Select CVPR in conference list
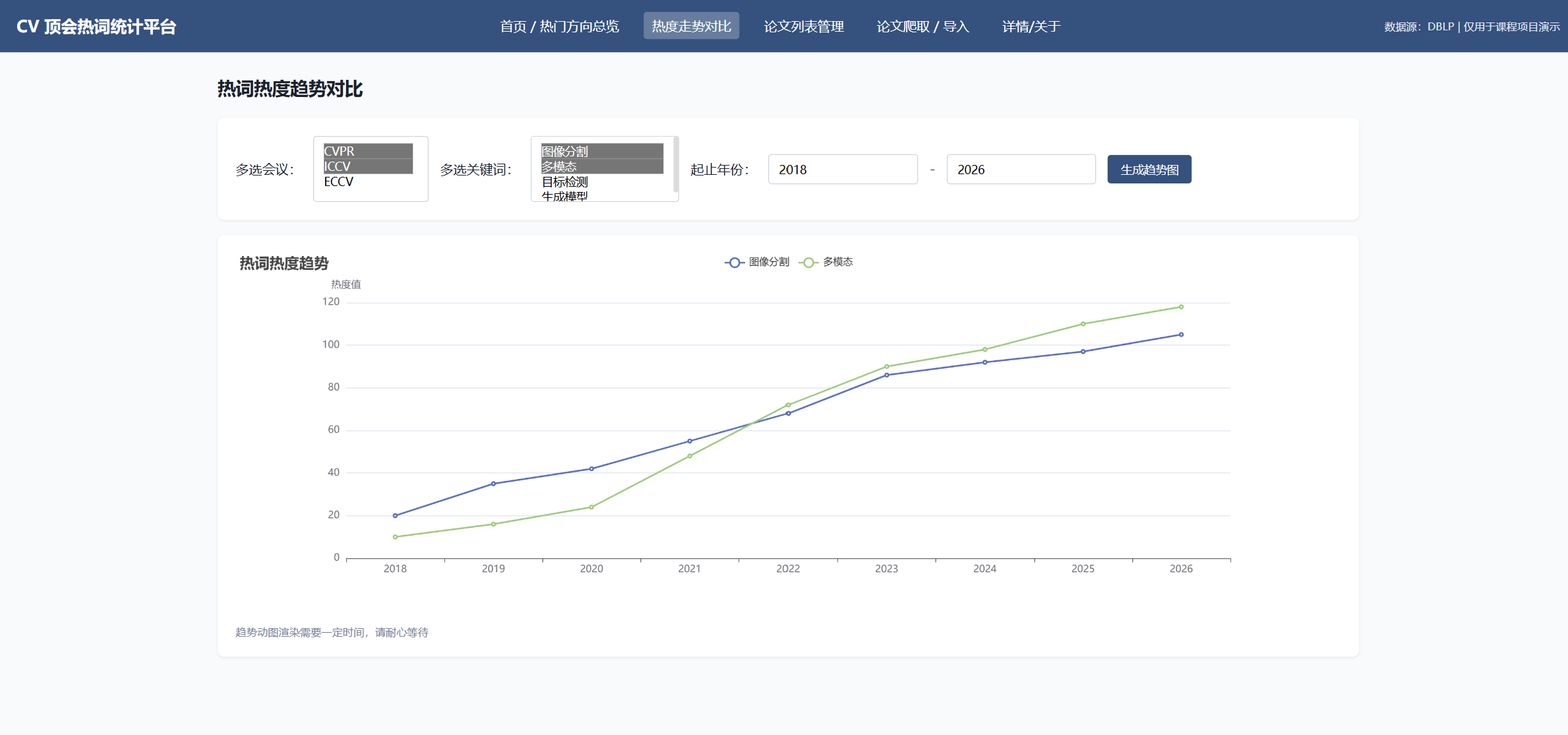 coord(368,151)
